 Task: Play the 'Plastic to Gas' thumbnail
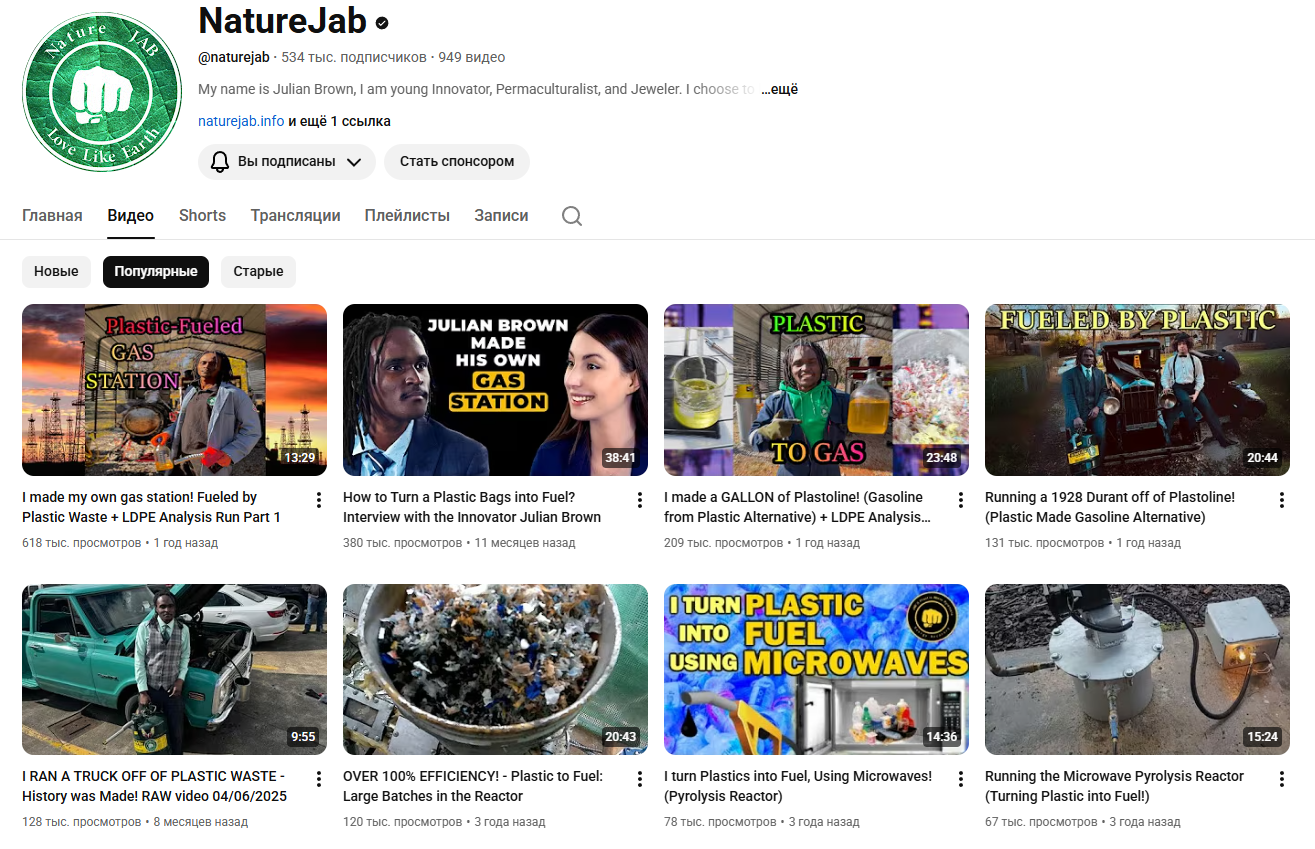pyautogui.click(x=816, y=390)
